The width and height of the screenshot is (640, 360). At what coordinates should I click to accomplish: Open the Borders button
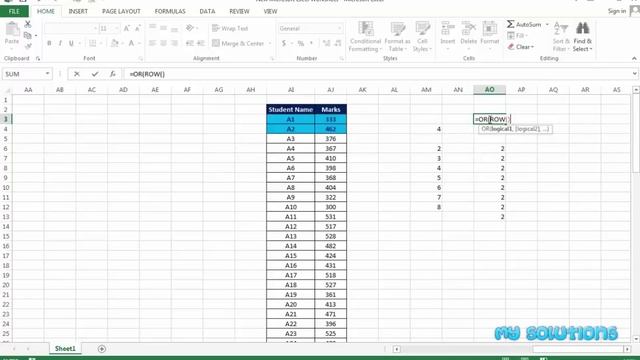(x=93, y=43)
